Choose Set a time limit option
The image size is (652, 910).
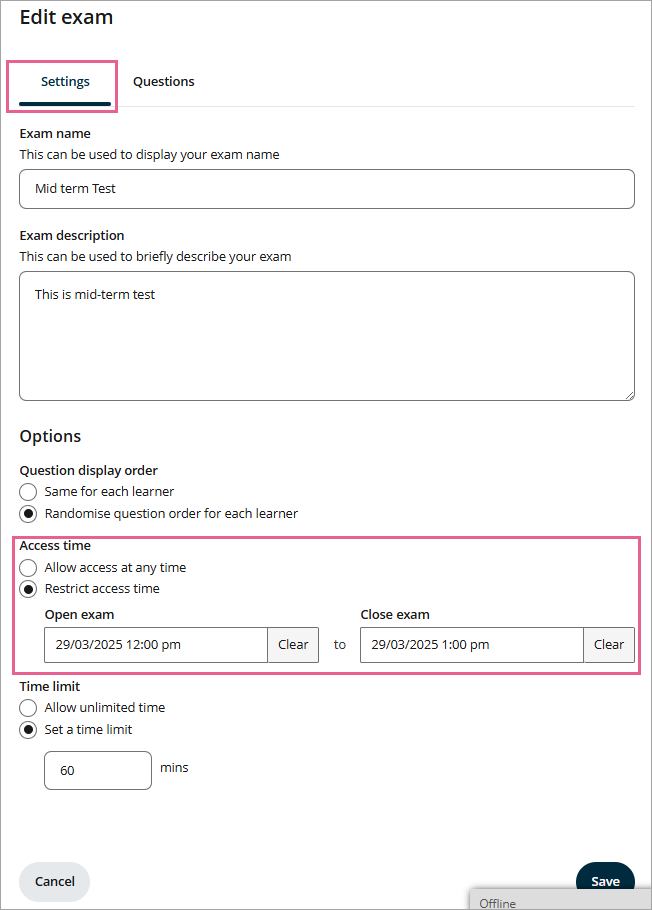pos(29,730)
